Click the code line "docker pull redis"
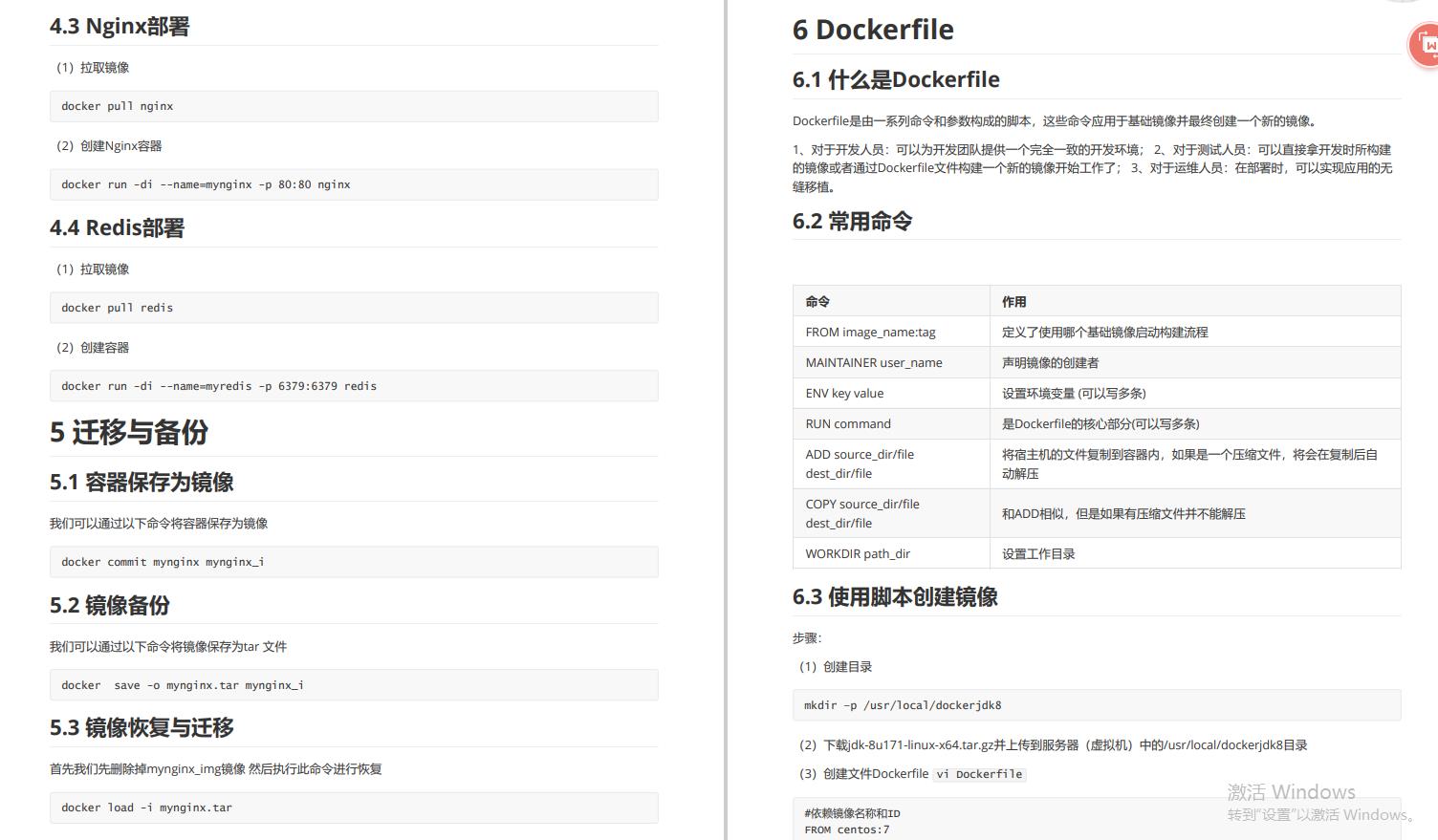 coord(118,308)
